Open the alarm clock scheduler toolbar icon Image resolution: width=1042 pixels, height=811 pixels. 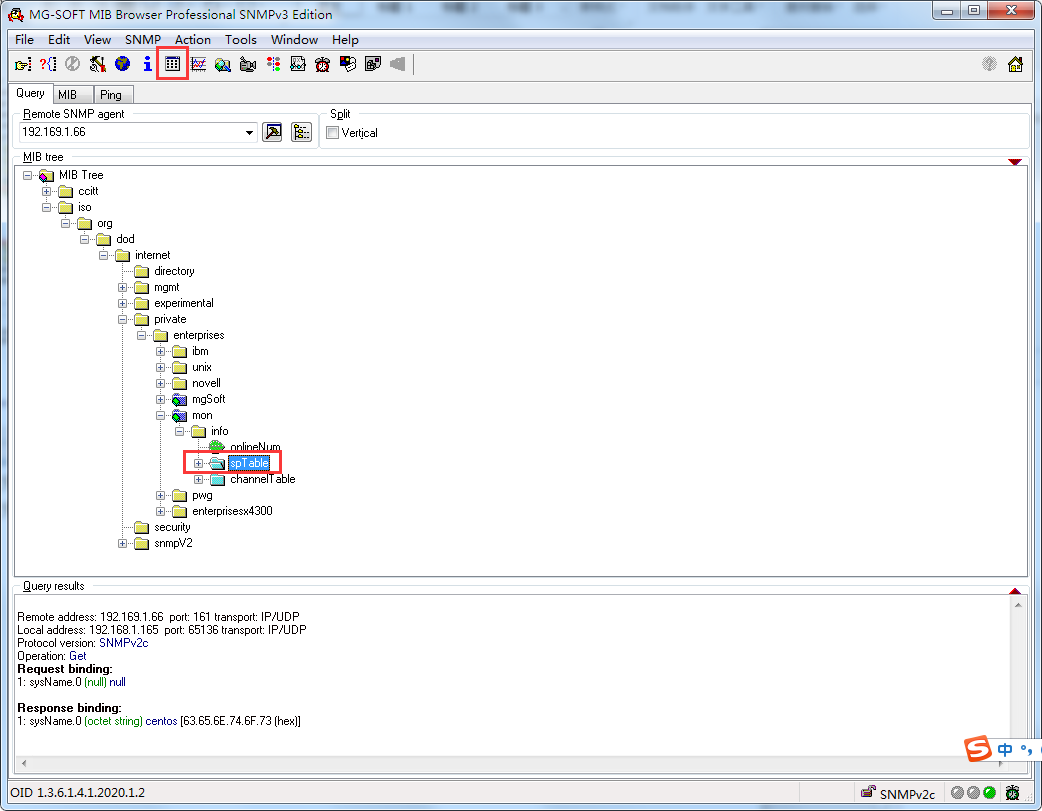(x=321, y=63)
